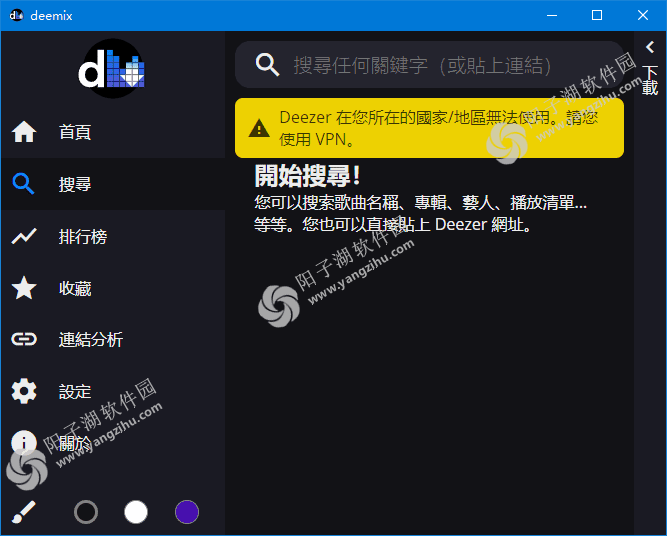Click the info circle icon beside 關於
The width and height of the screenshot is (667, 536).
(x=24, y=443)
